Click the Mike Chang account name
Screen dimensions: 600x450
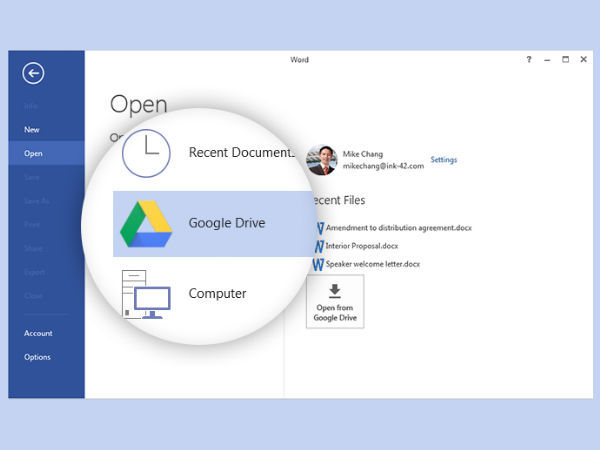[x=363, y=154]
